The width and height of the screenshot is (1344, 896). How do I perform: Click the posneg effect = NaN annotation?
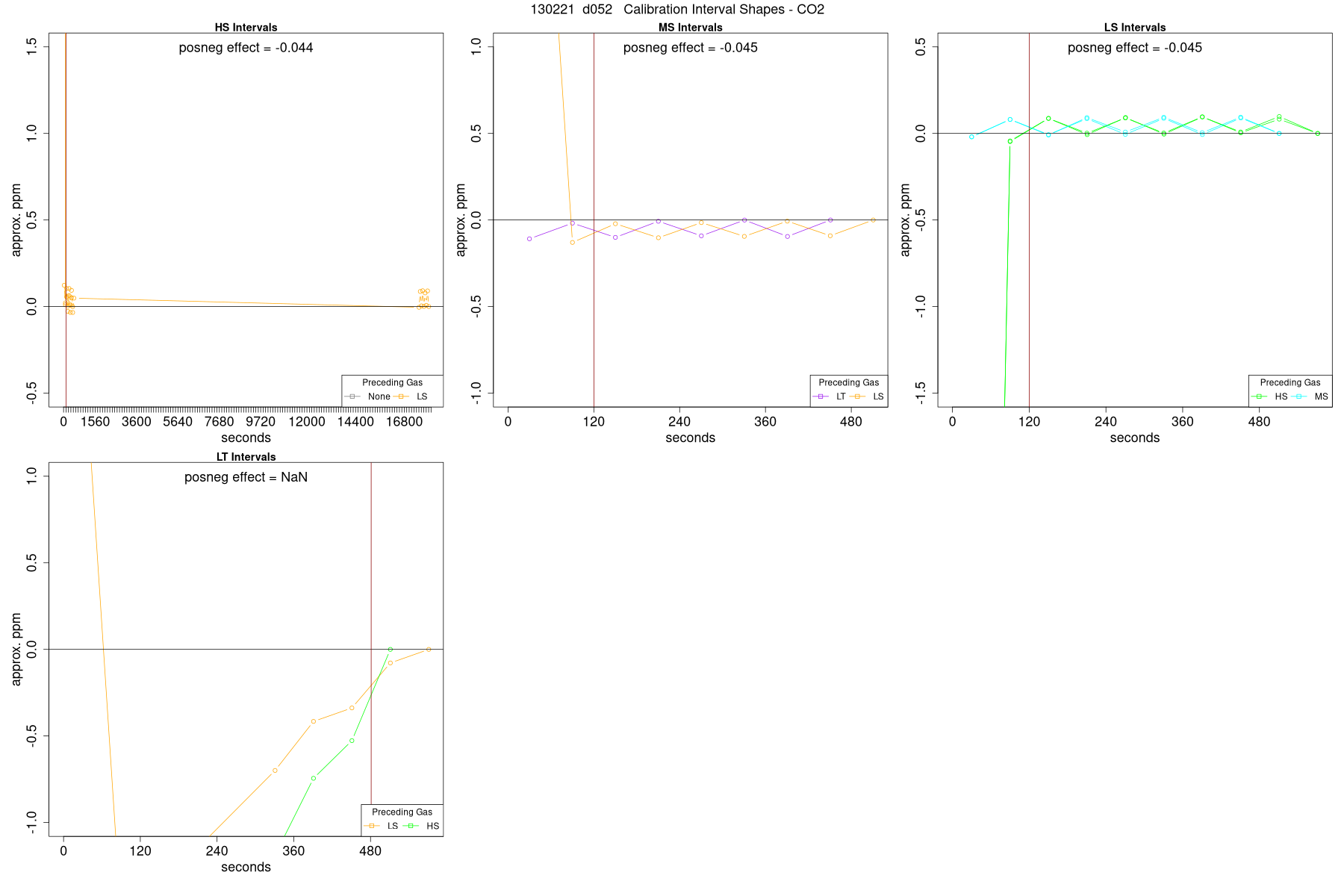tap(246, 477)
